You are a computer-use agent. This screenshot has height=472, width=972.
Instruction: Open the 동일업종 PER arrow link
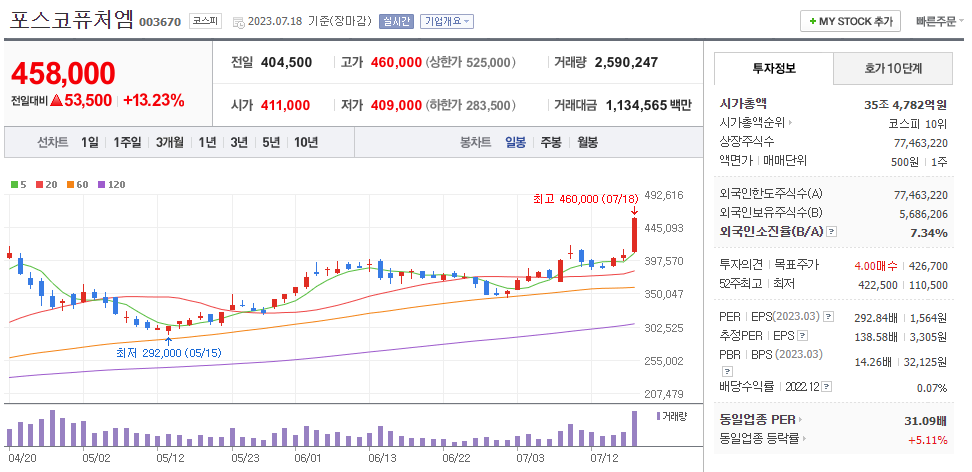pyautogui.click(x=800, y=421)
